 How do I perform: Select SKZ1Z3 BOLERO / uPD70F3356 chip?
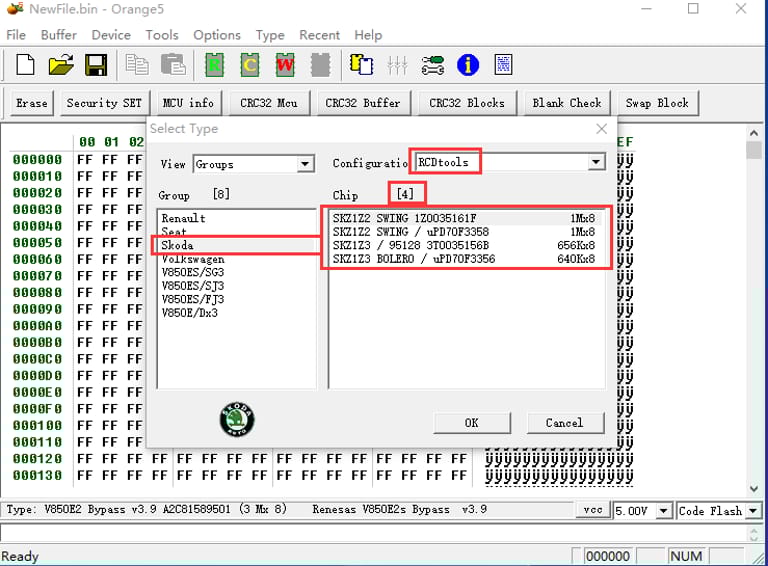coord(463,259)
